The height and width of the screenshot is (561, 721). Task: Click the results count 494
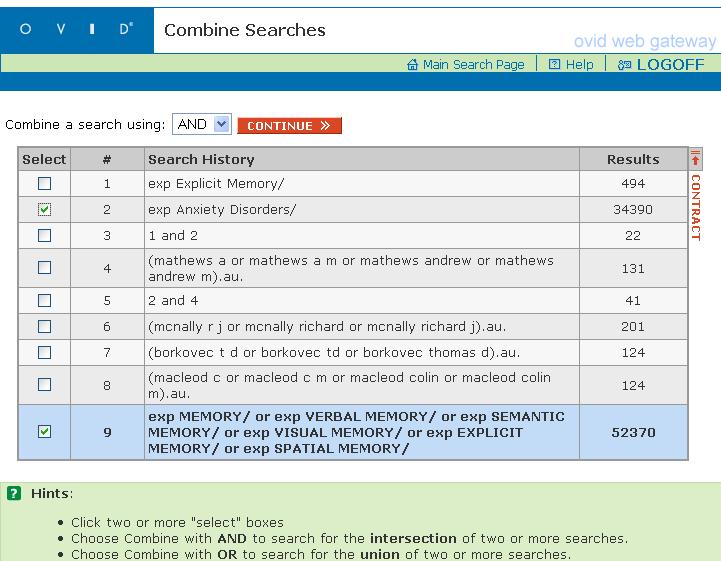[x=633, y=183]
